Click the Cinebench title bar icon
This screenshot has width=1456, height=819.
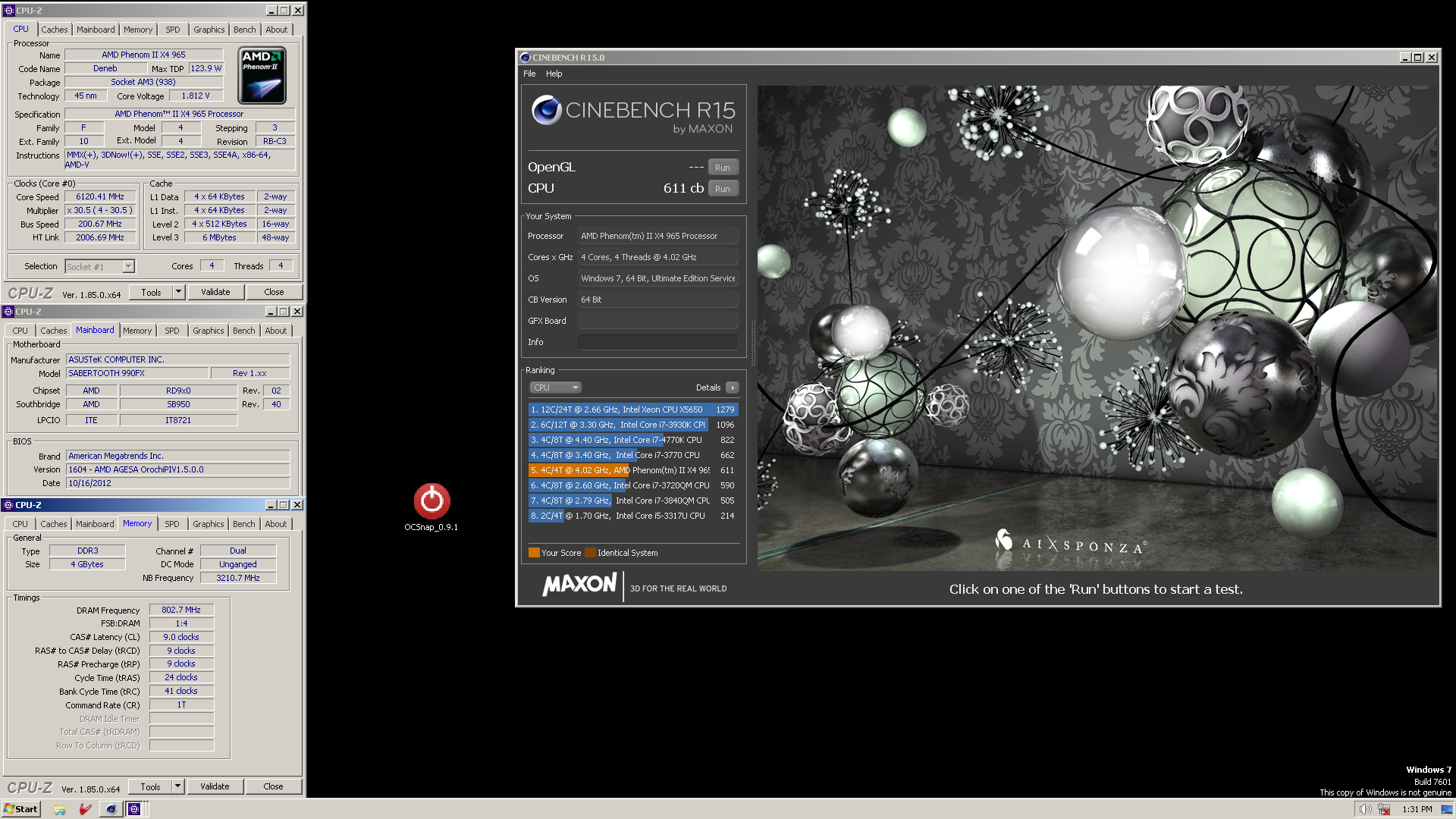coord(525,58)
